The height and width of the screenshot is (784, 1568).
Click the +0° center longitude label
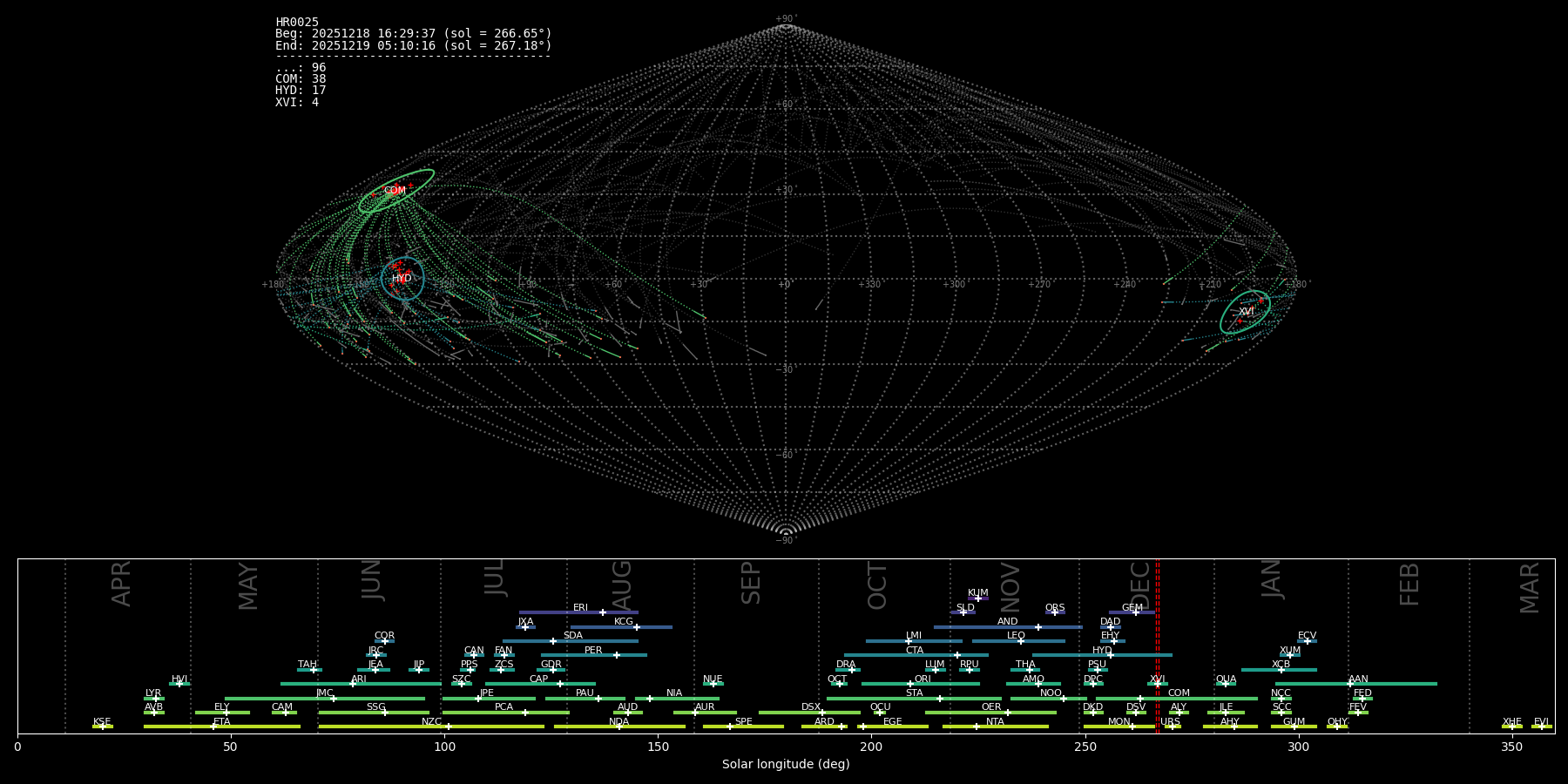tap(785, 284)
